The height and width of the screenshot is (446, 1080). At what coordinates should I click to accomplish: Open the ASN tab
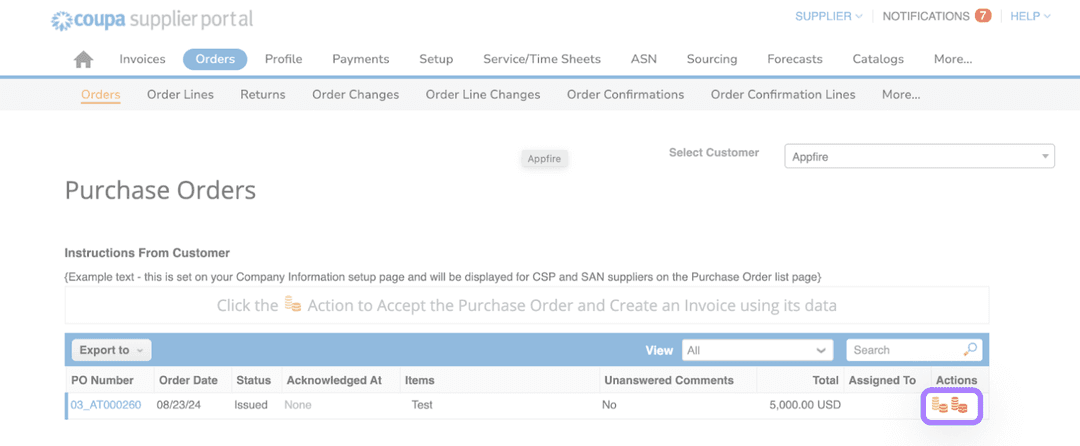(644, 59)
